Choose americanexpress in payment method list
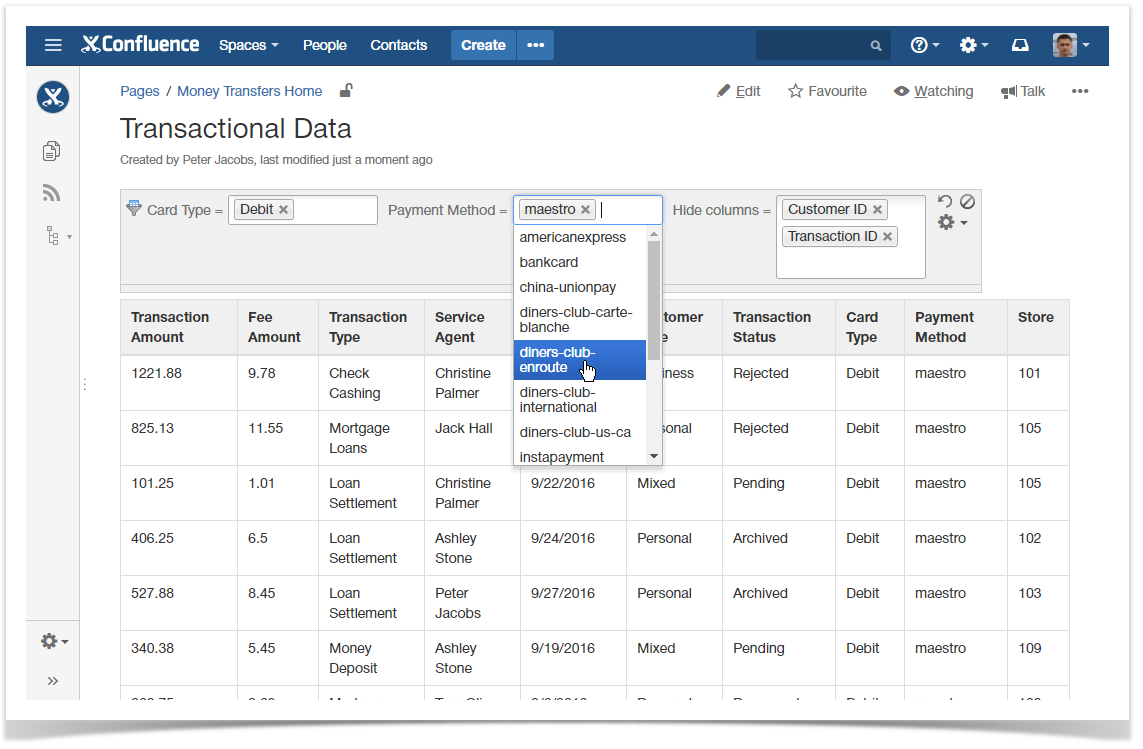 click(x=573, y=237)
